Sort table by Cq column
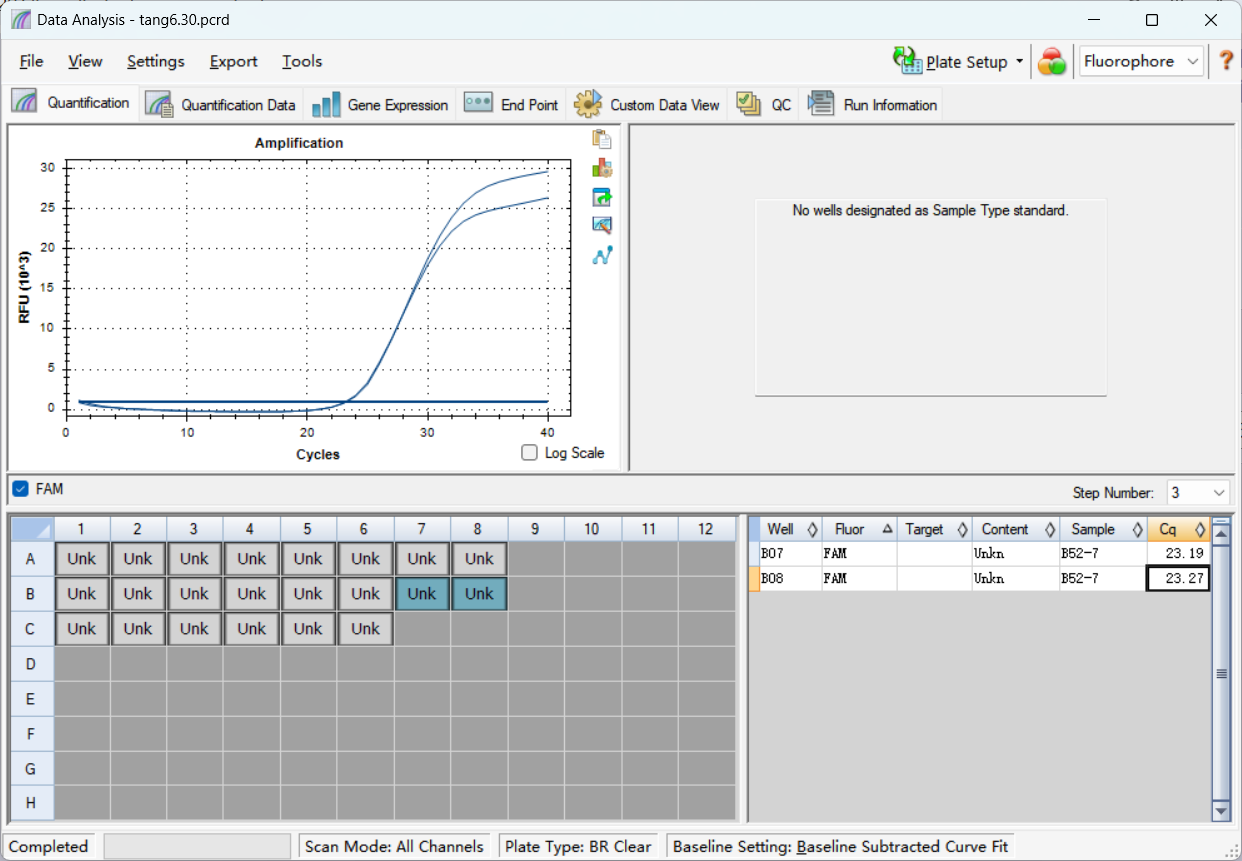This screenshot has width=1242, height=861. coord(1178,529)
